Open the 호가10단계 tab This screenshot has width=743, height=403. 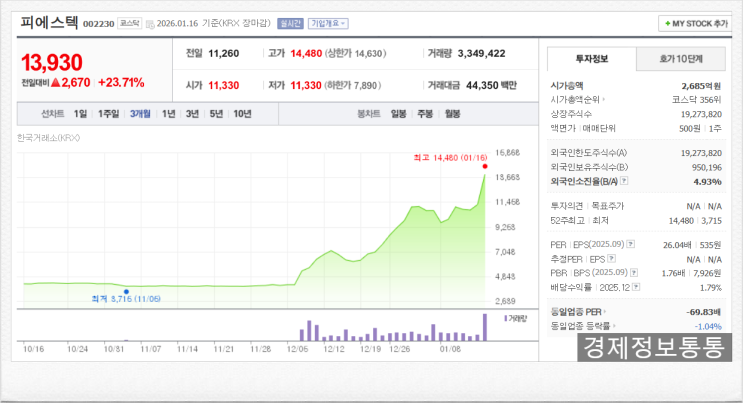point(680,59)
